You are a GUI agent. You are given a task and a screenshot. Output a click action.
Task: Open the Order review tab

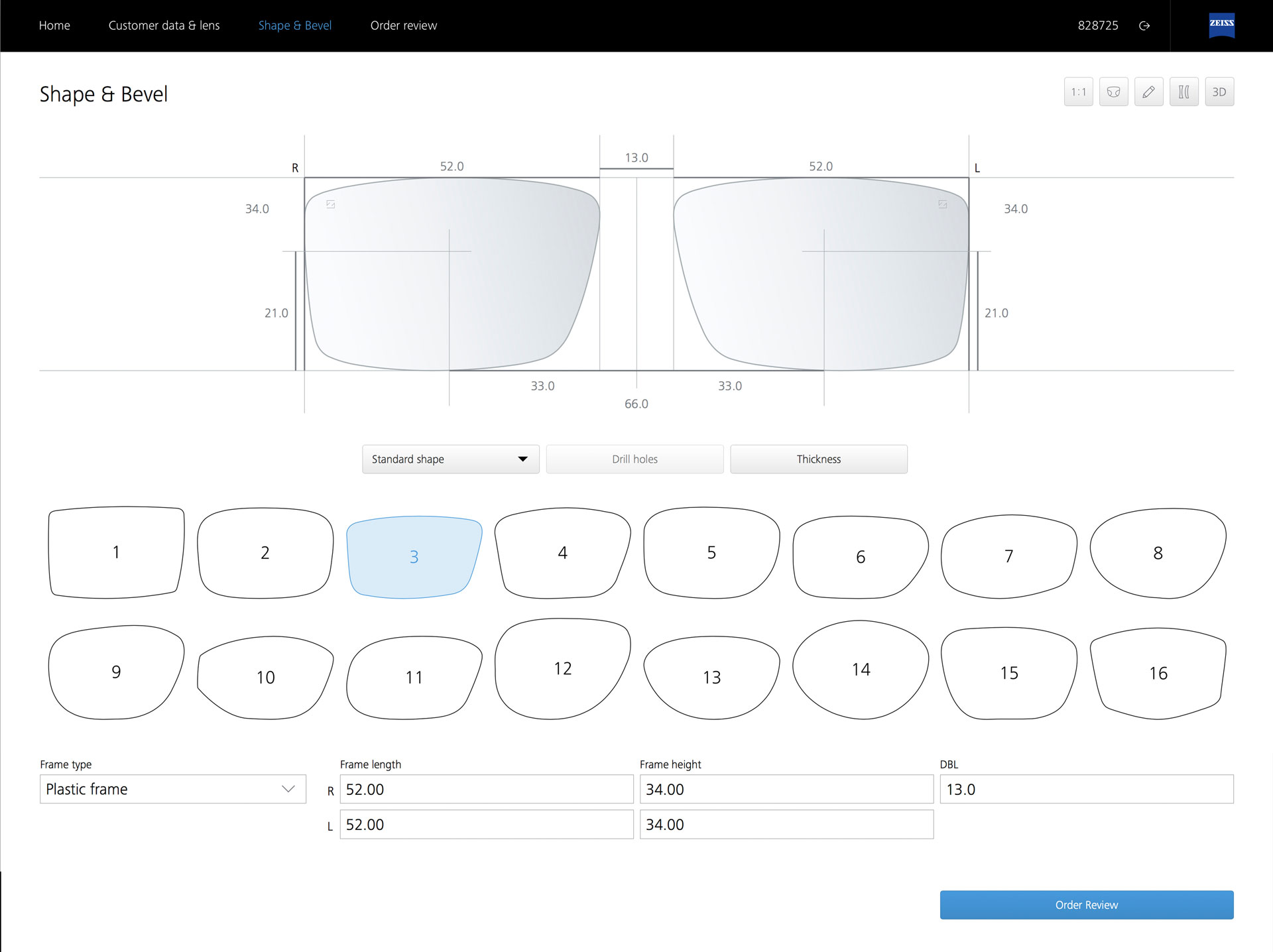pos(404,26)
